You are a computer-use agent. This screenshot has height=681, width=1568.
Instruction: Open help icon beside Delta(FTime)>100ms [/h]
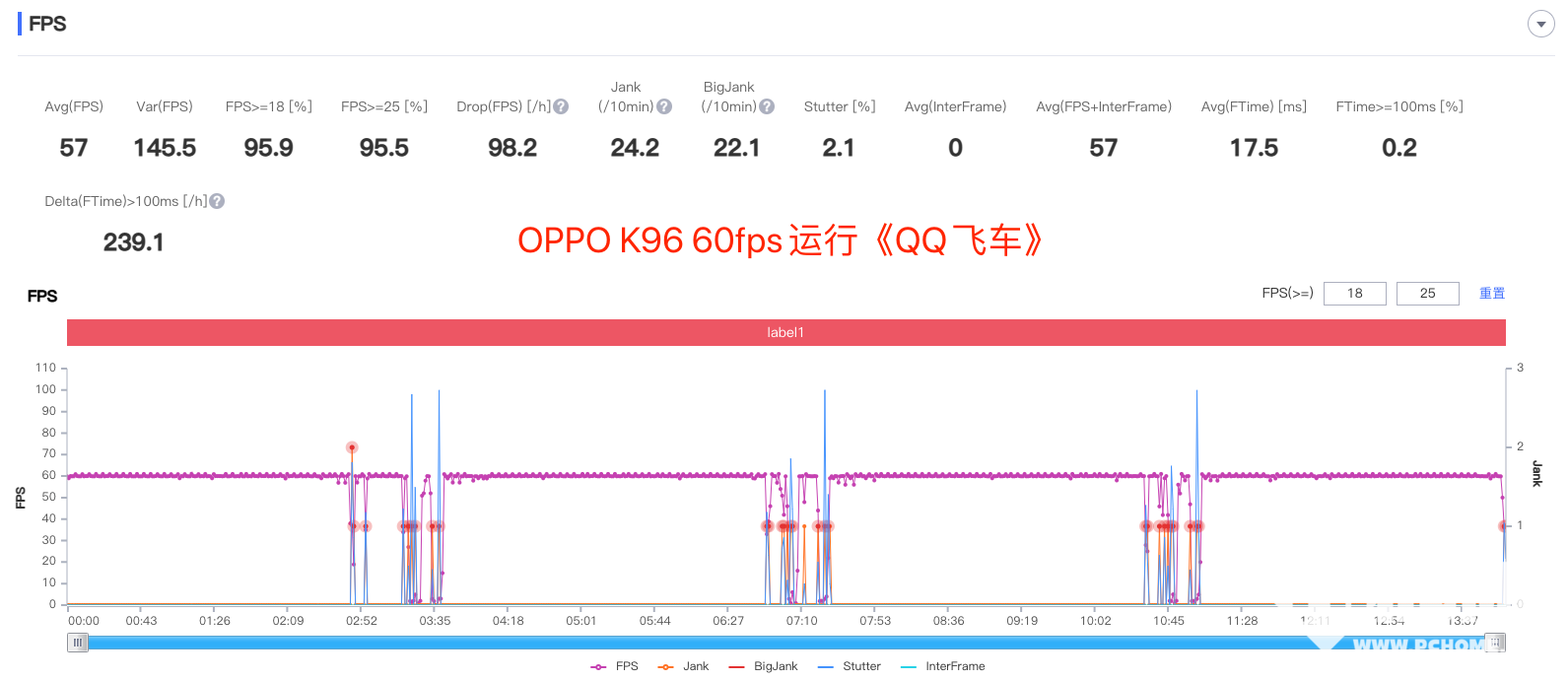[217, 201]
